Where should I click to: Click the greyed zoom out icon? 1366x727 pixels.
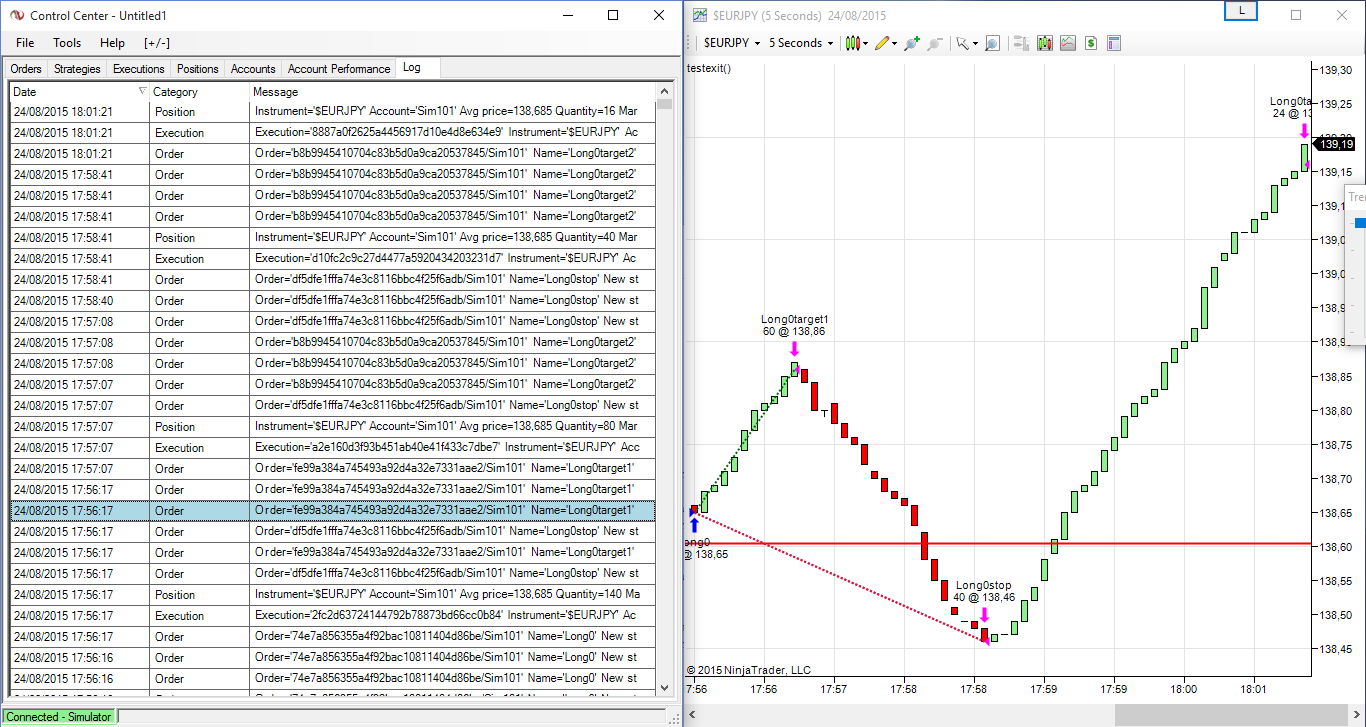935,43
